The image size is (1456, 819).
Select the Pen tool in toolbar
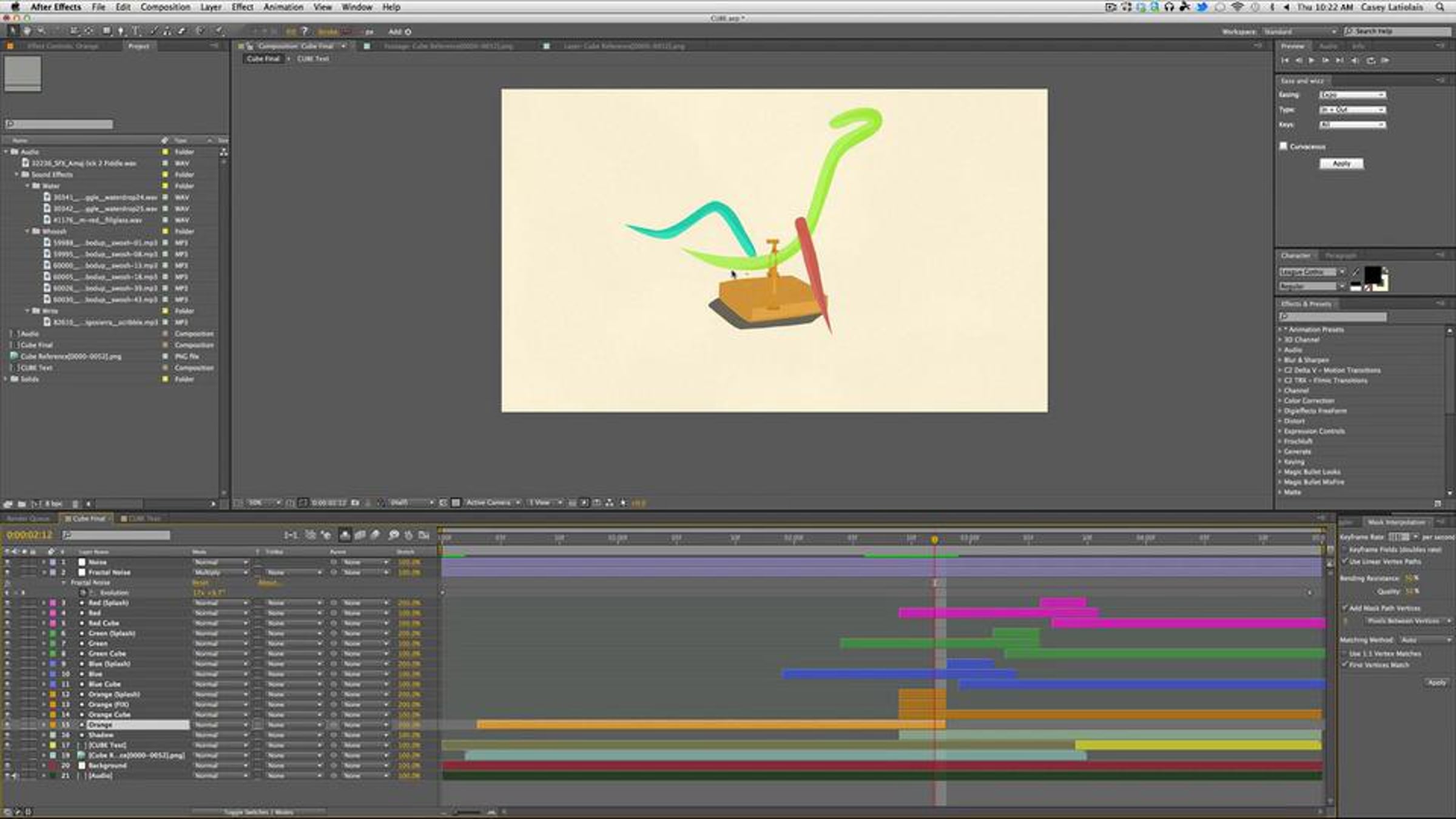(121, 31)
